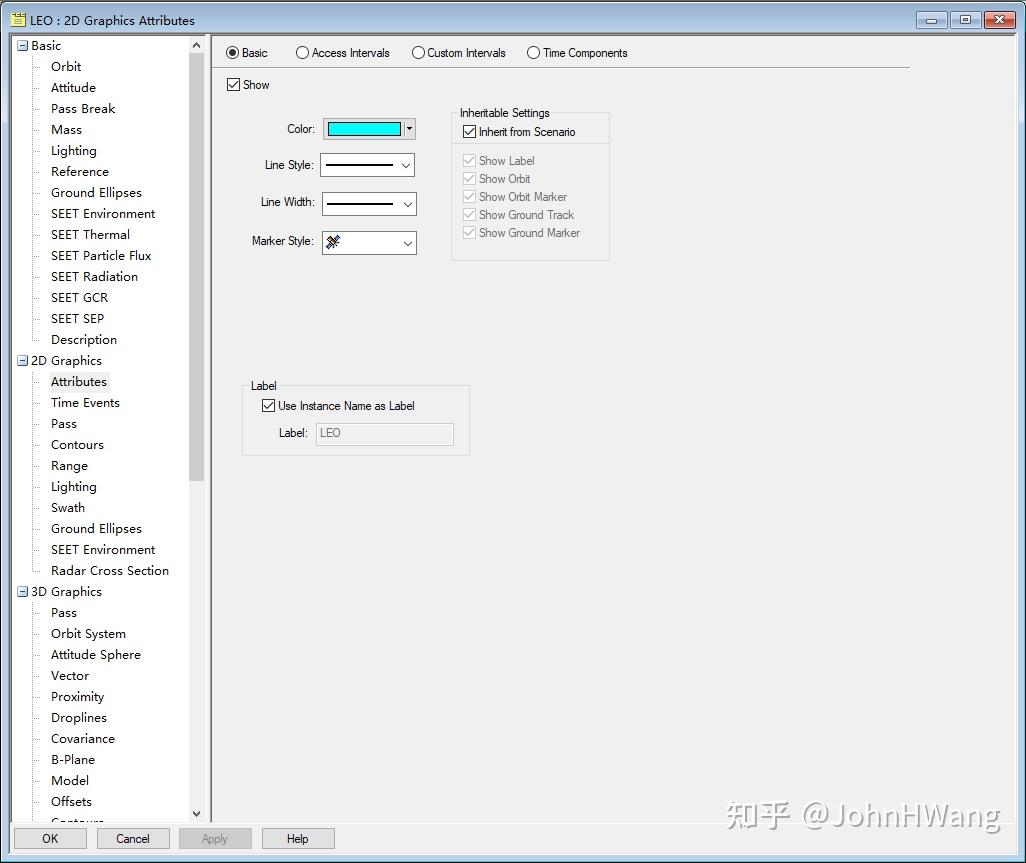Viewport: 1026px width, 863px height.
Task: Toggle the Show Orbit checkbox
Action: click(469, 179)
